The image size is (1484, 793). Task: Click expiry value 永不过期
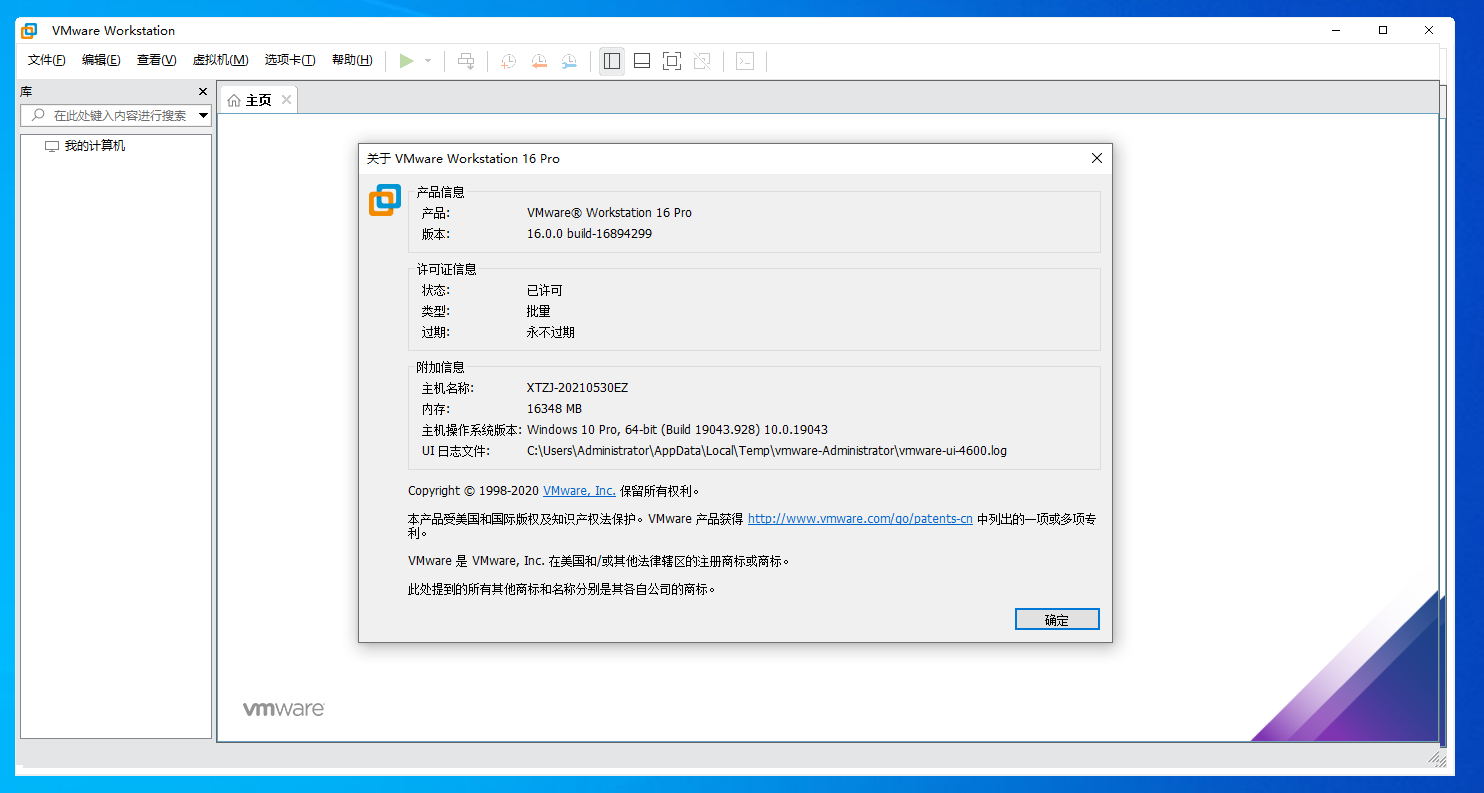coord(551,332)
